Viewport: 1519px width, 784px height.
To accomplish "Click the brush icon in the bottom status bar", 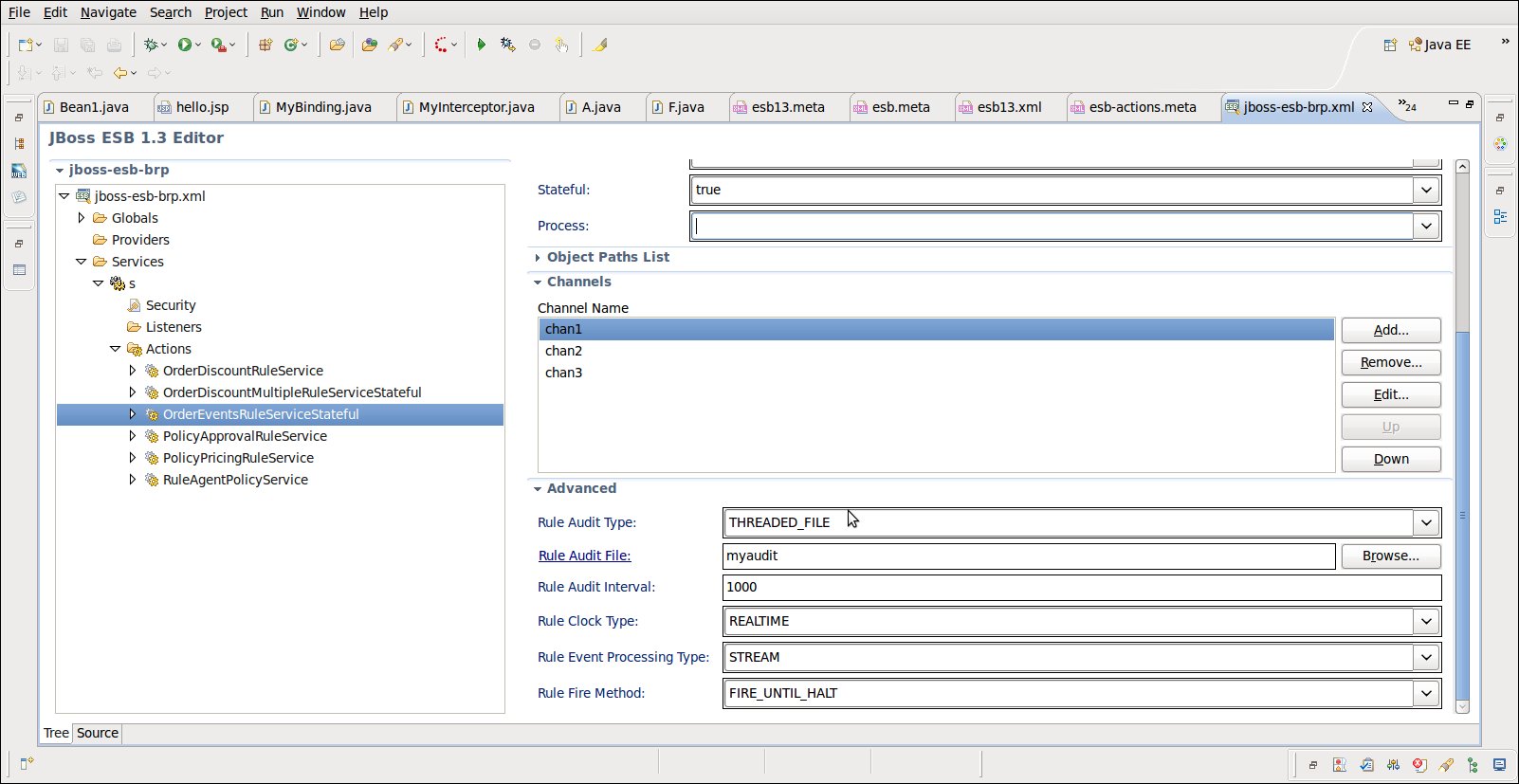I will coord(1446,765).
